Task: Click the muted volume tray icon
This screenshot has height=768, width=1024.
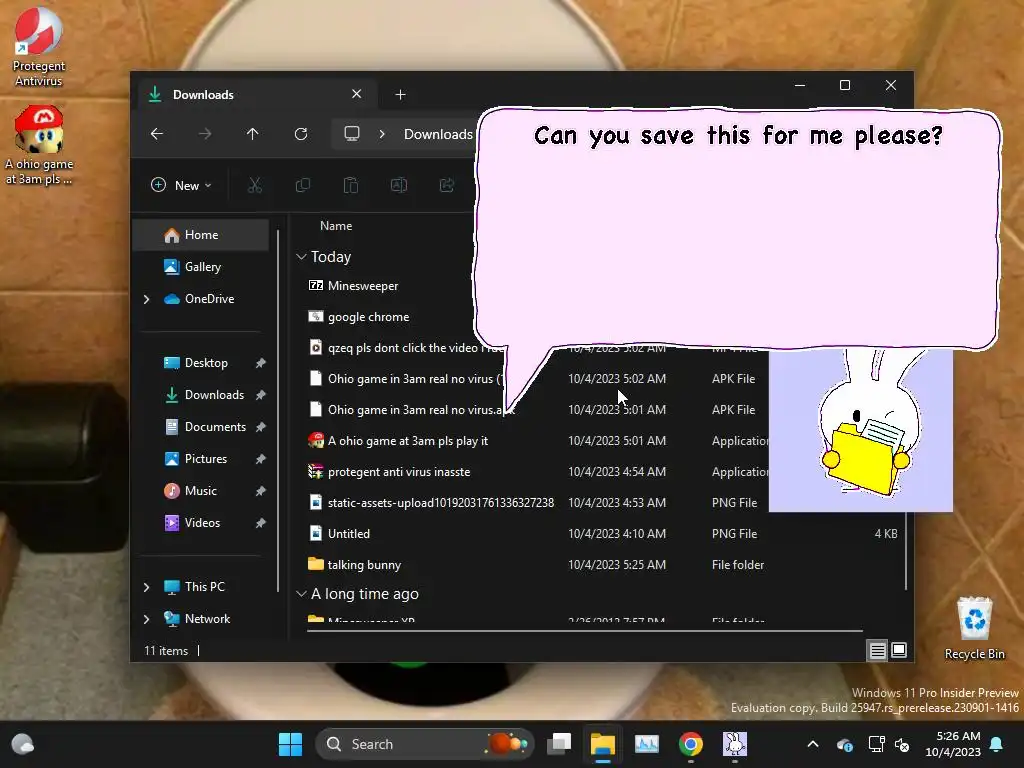Action: pyautogui.click(x=902, y=744)
